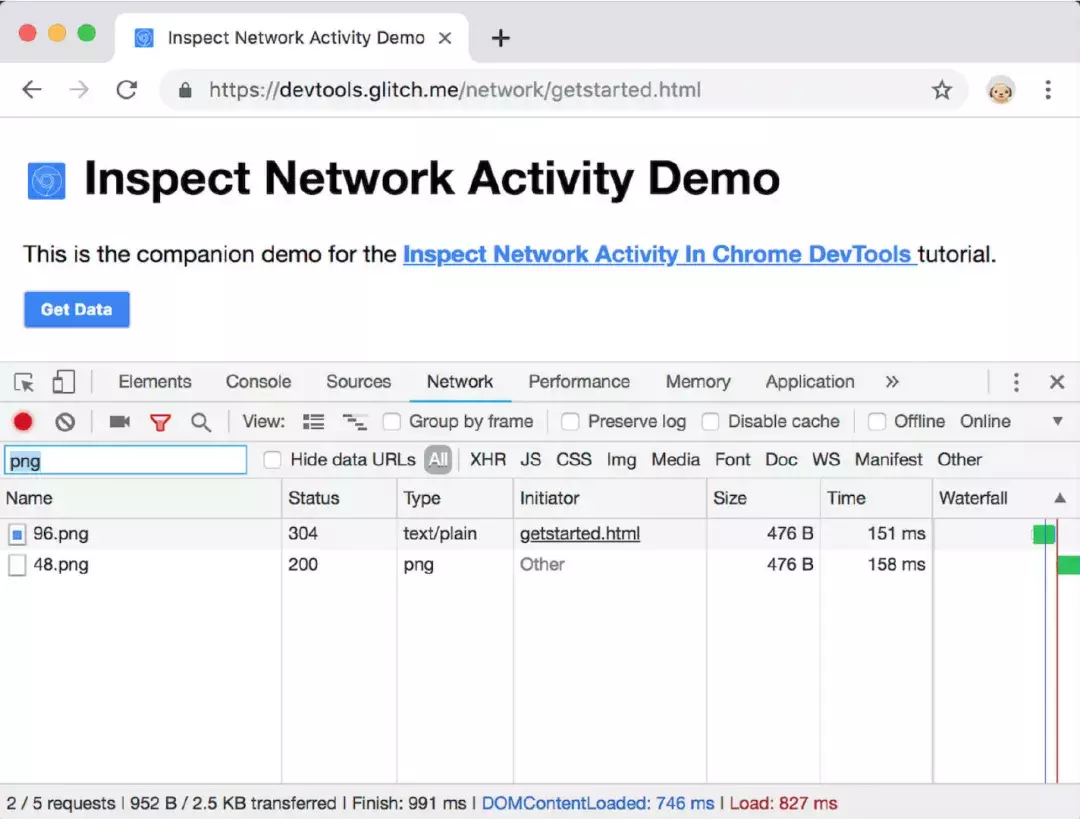The image size is (1080, 819).
Task: Enable Preserve log checkbox
Action: point(570,422)
